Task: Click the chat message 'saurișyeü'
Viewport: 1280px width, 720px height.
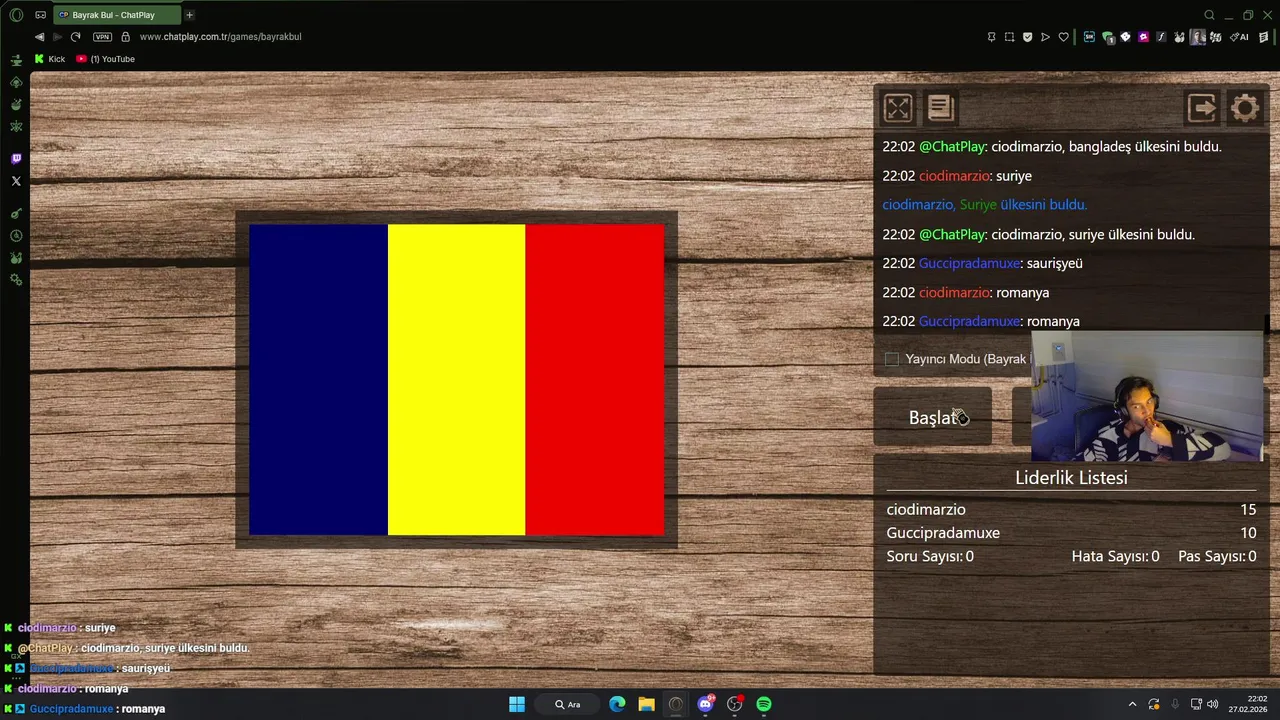Action: [1054, 263]
